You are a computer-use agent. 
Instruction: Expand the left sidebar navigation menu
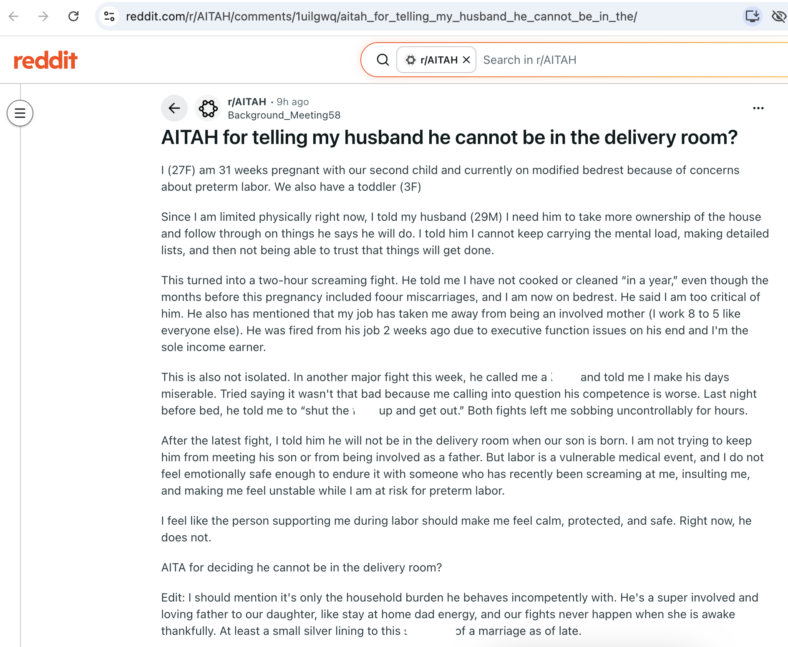point(20,113)
